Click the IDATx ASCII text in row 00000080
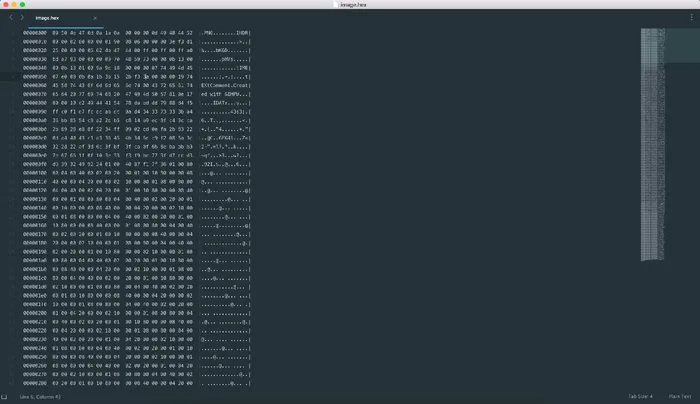This screenshot has height=404, width=700. 221,103
